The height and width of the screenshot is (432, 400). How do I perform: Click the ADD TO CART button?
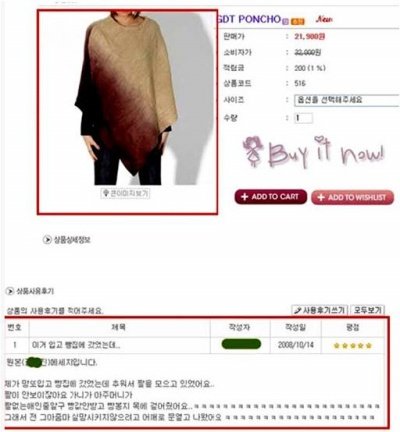[271, 197]
